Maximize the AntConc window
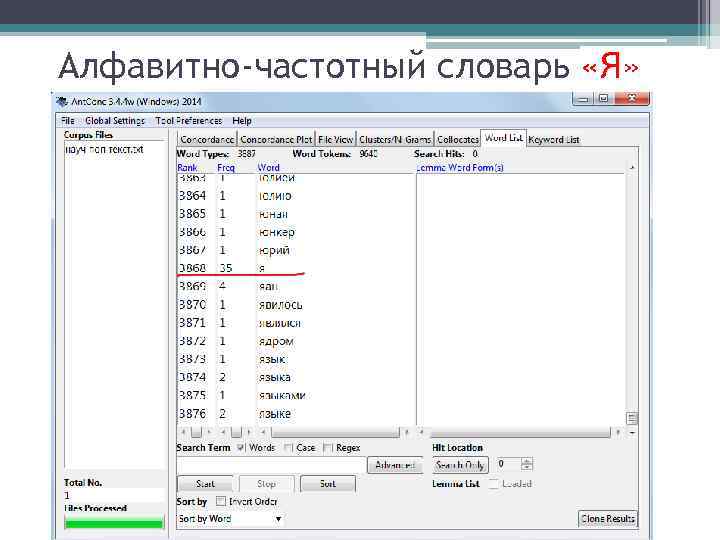Image resolution: width=720 pixels, height=540 pixels. tap(603, 98)
